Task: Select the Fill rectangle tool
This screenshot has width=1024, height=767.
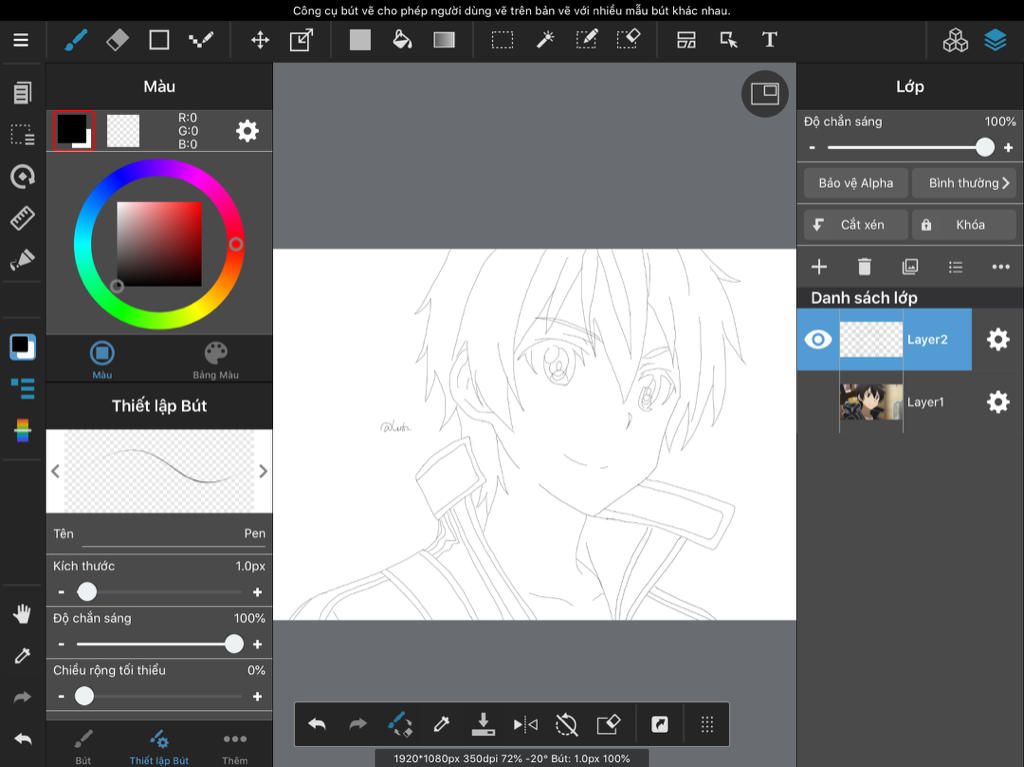Action: [360, 40]
